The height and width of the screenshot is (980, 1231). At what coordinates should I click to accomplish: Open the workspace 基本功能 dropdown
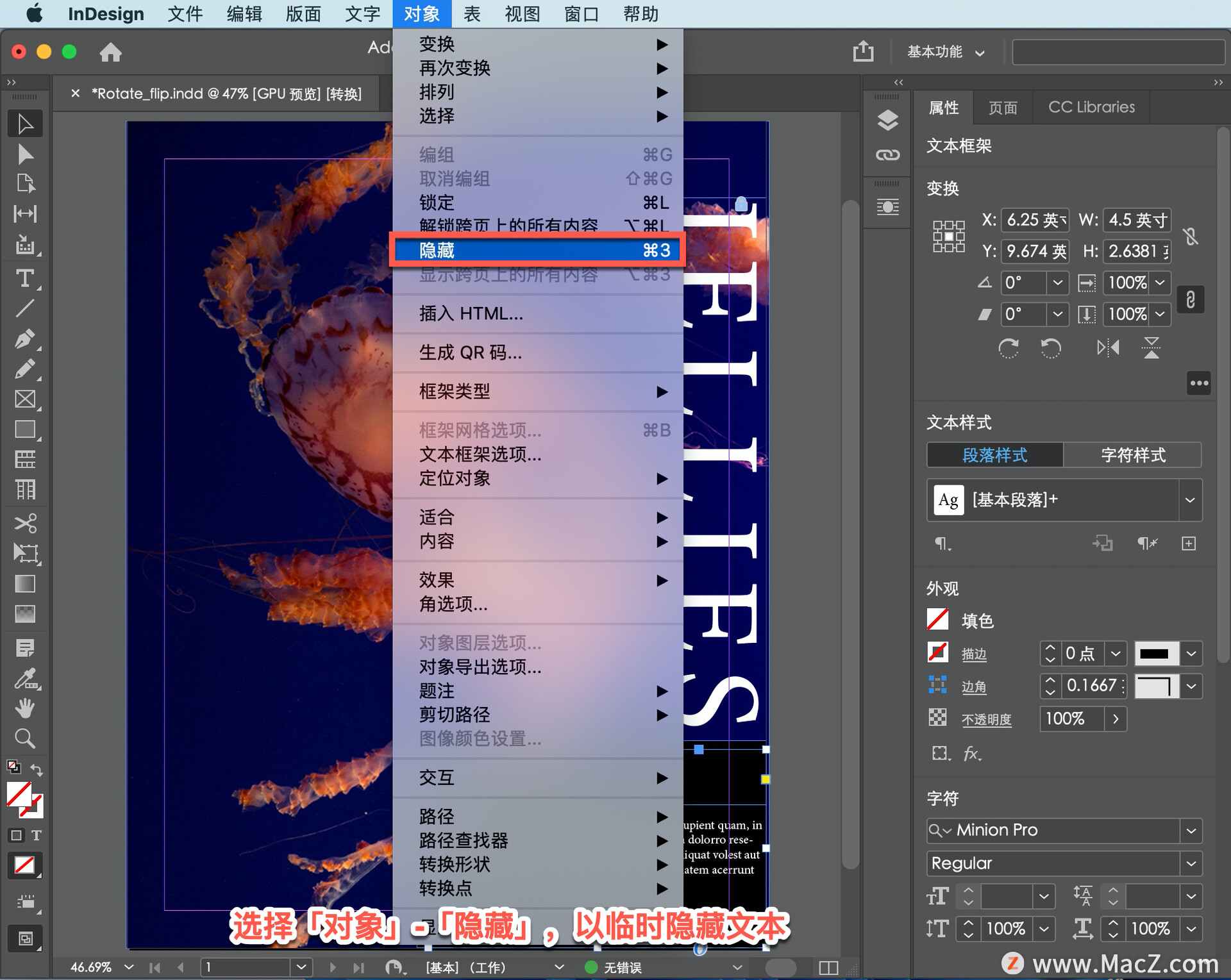click(x=946, y=52)
